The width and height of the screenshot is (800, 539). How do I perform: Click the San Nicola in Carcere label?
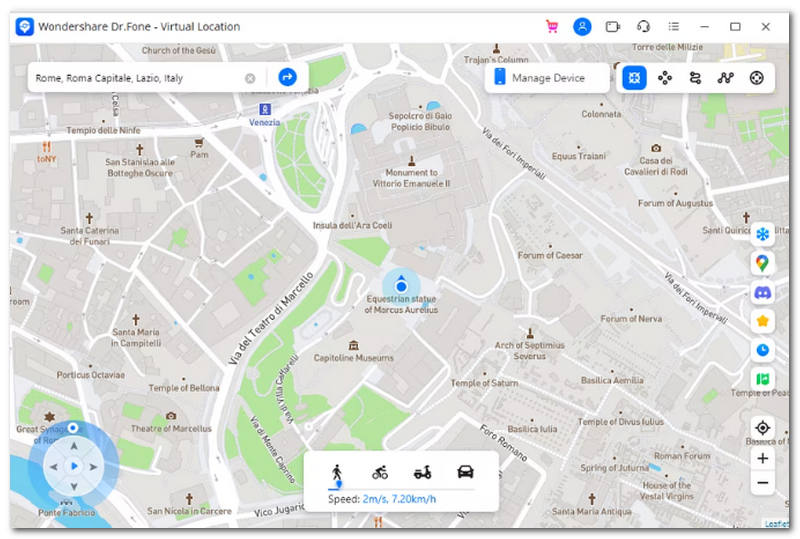click(189, 511)
